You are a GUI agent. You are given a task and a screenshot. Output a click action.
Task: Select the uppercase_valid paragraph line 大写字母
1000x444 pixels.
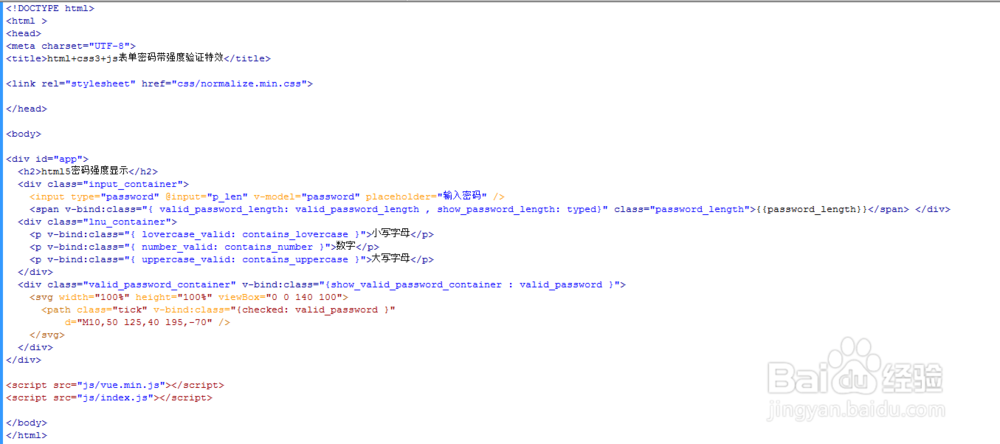(232, 260)
